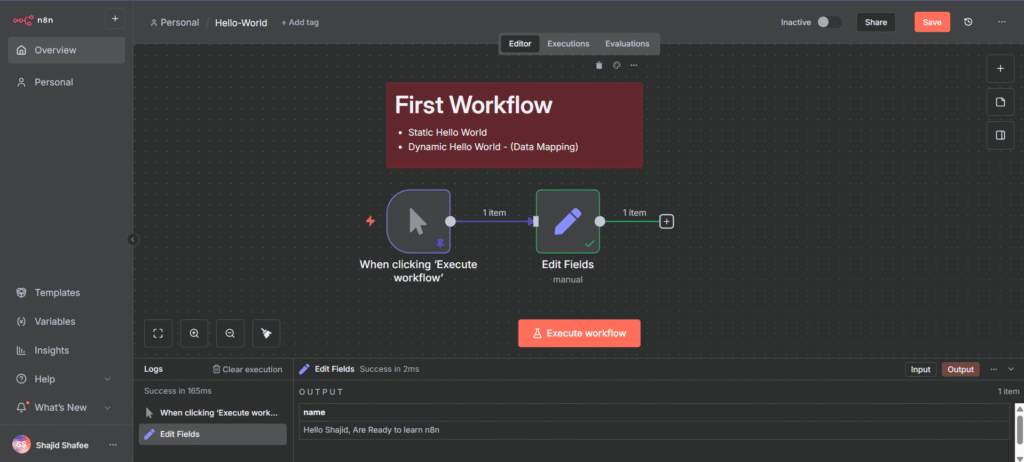Zoom out of the workflow canvas
This screenshot has height=462, width=1024.
point(230,333)
